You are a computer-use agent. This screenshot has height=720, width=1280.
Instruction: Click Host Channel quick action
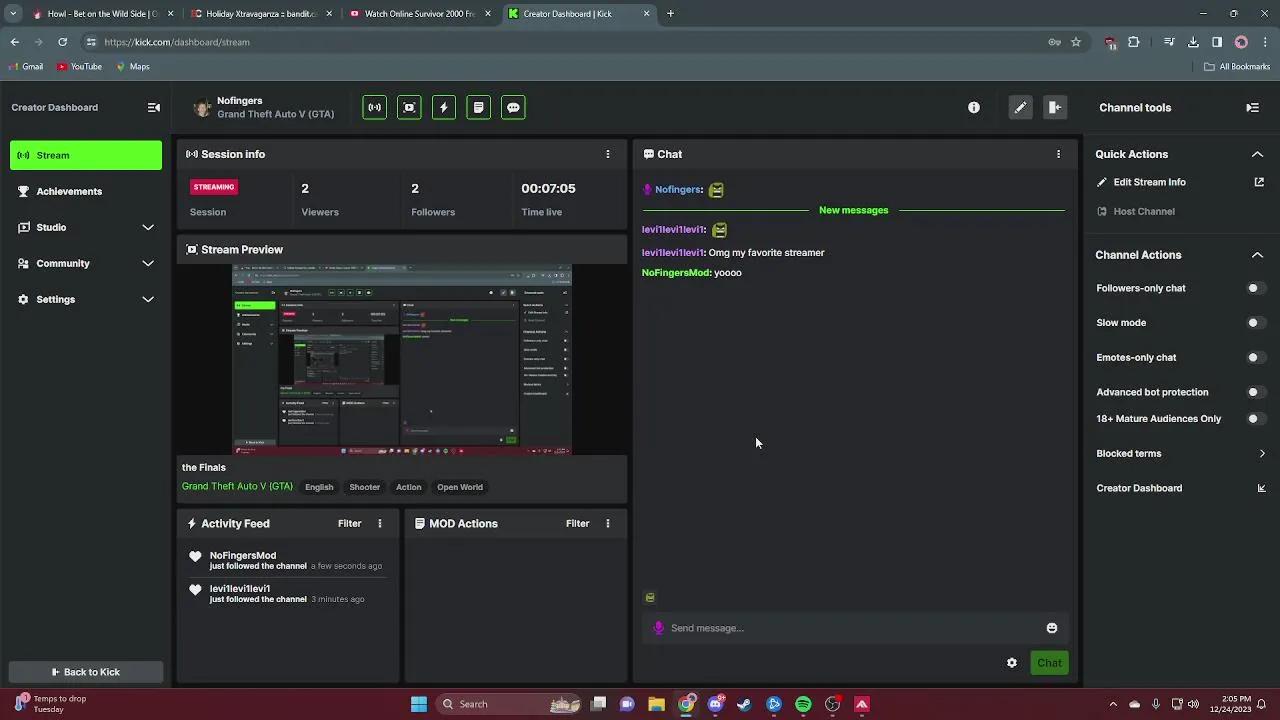(x=1144, y=211)
